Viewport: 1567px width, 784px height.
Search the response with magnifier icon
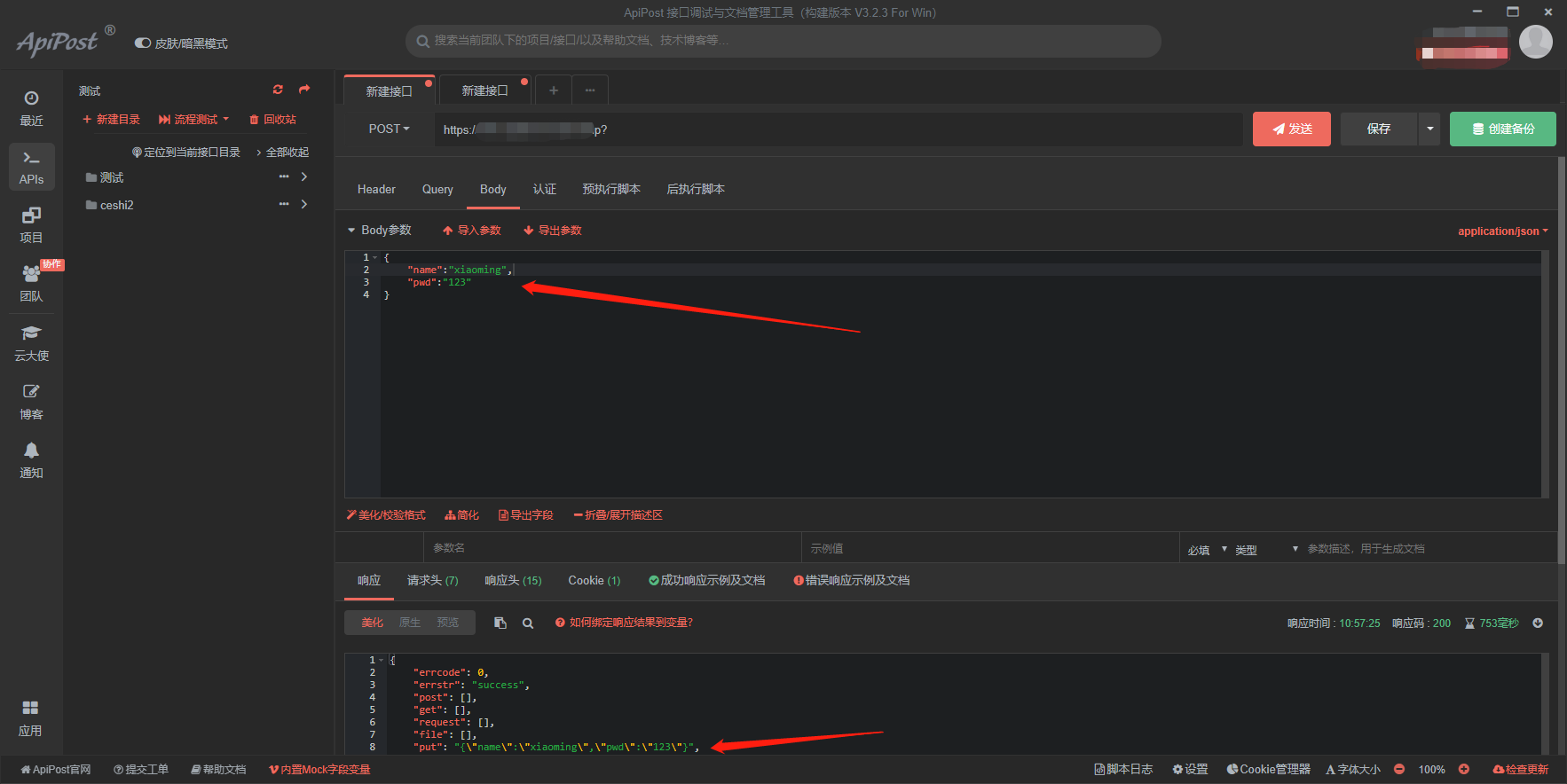(x=528, y=623)
